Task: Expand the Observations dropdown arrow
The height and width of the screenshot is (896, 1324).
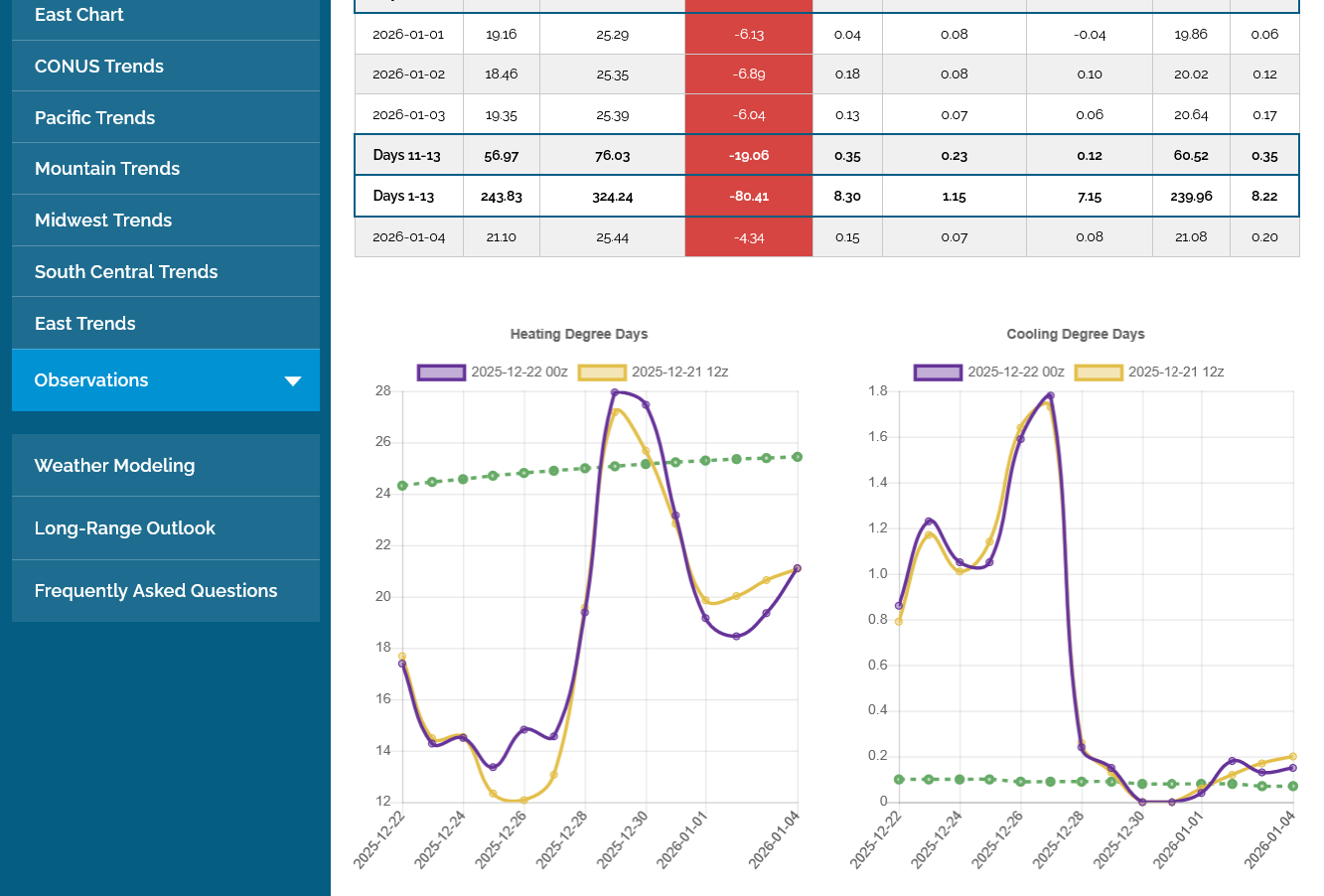Action: click(x=293, y=381)
